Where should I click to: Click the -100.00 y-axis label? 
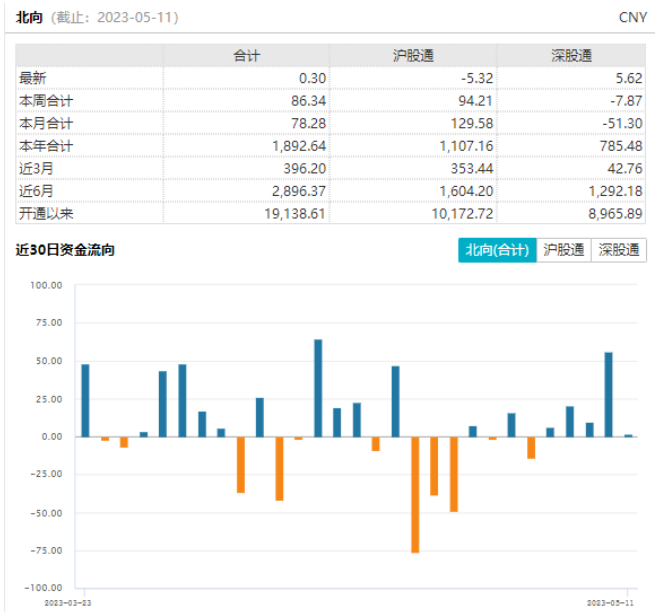click(x=44, y=588)
